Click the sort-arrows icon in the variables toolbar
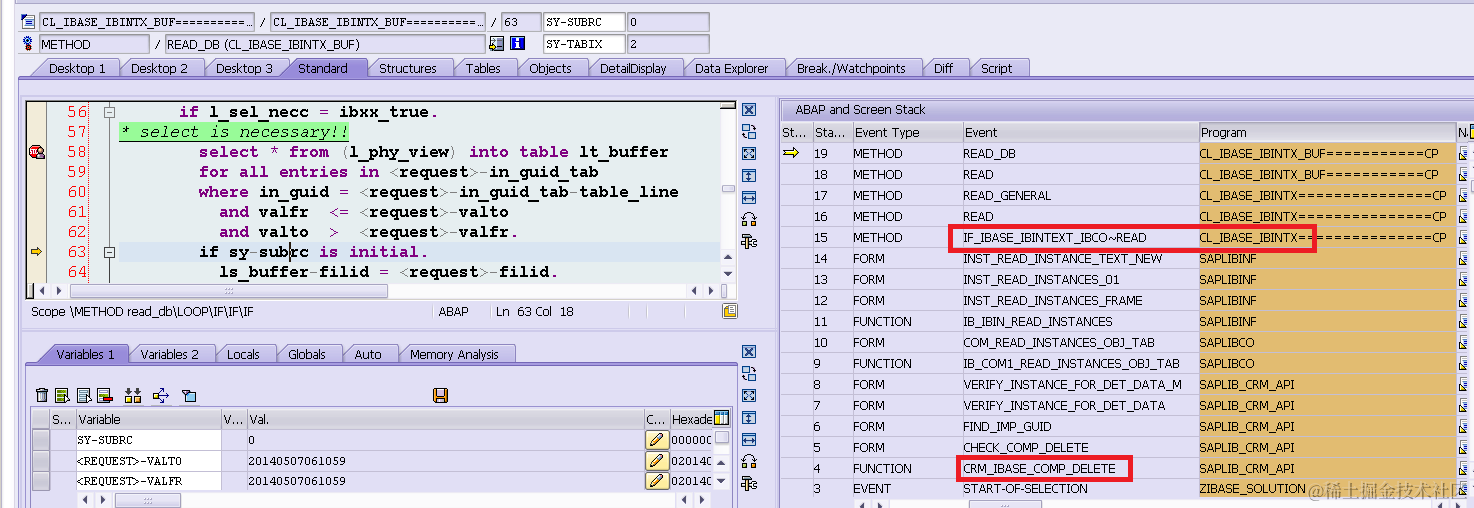The image size is (1474, 508). coord(133,396)
